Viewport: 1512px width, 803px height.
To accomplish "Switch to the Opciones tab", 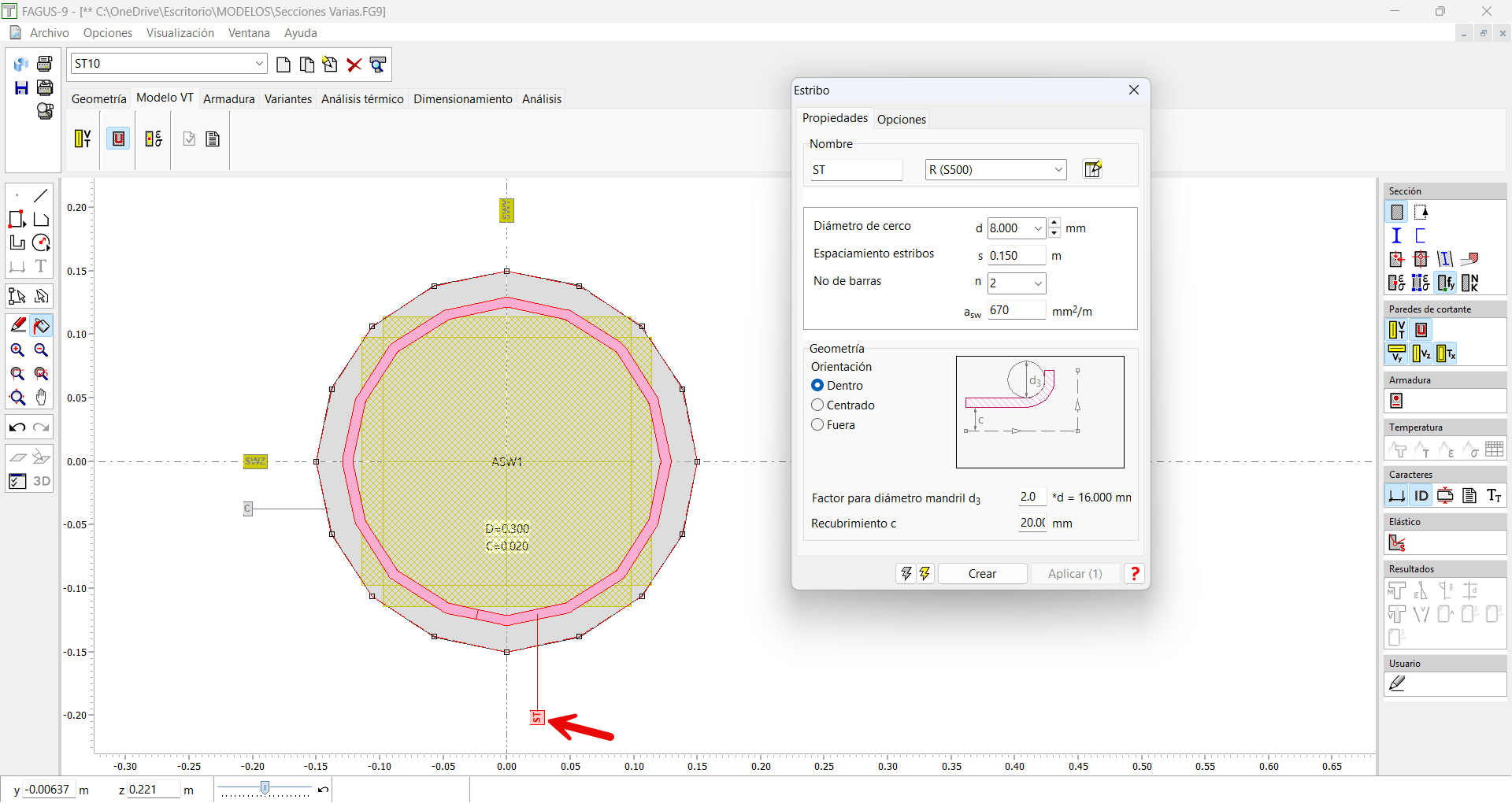I will click(901, 120).
